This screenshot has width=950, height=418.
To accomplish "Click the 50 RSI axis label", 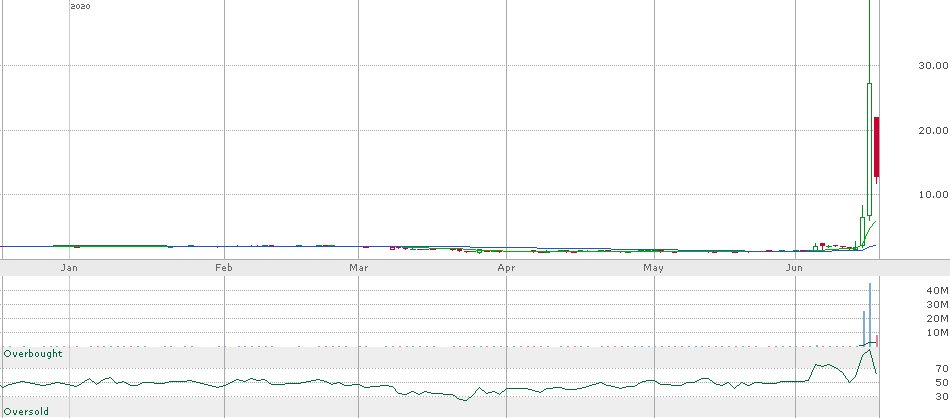I will [x=942, y=382].
